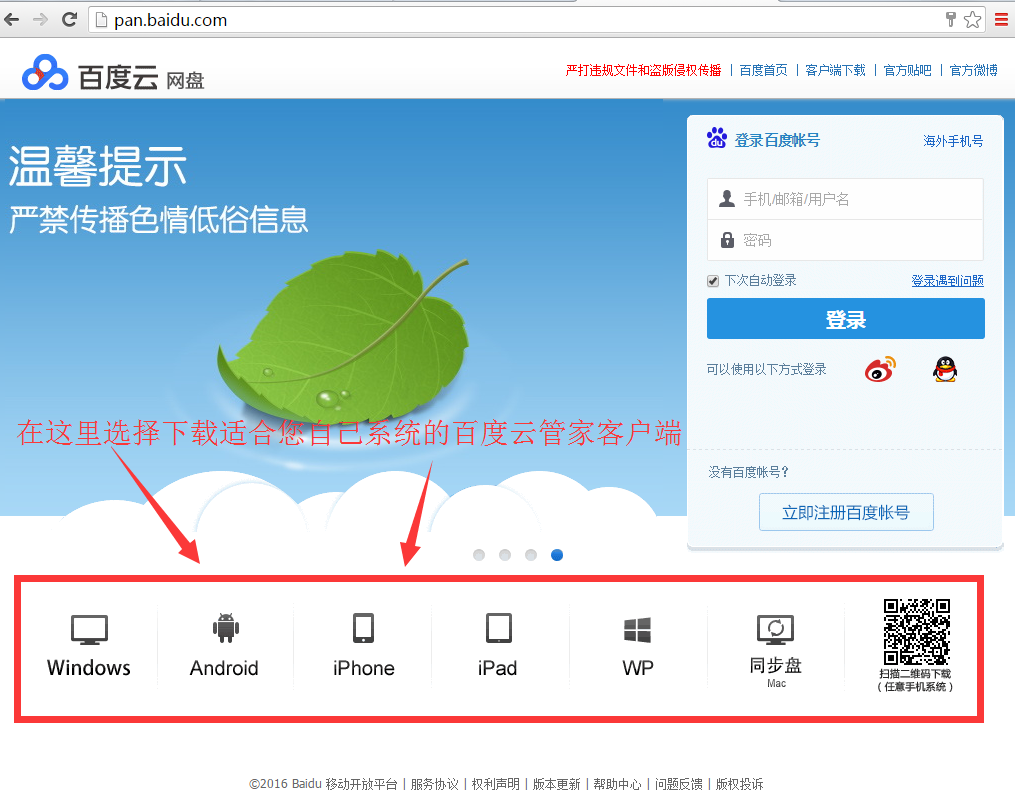Open 帮助中心 footer link
Viewport: 1015px width, 807px height.
pos(618,784)
